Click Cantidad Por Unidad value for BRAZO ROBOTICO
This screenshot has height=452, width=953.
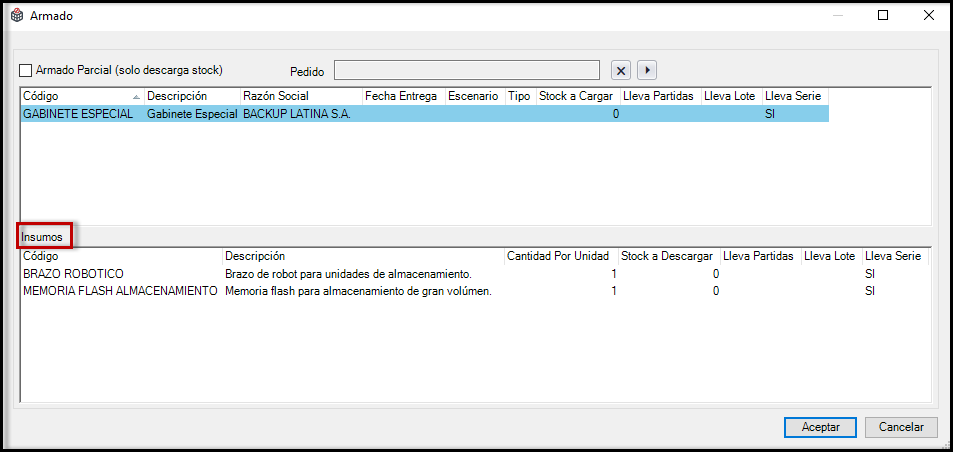pyautogui.click(x=614, y=274)
